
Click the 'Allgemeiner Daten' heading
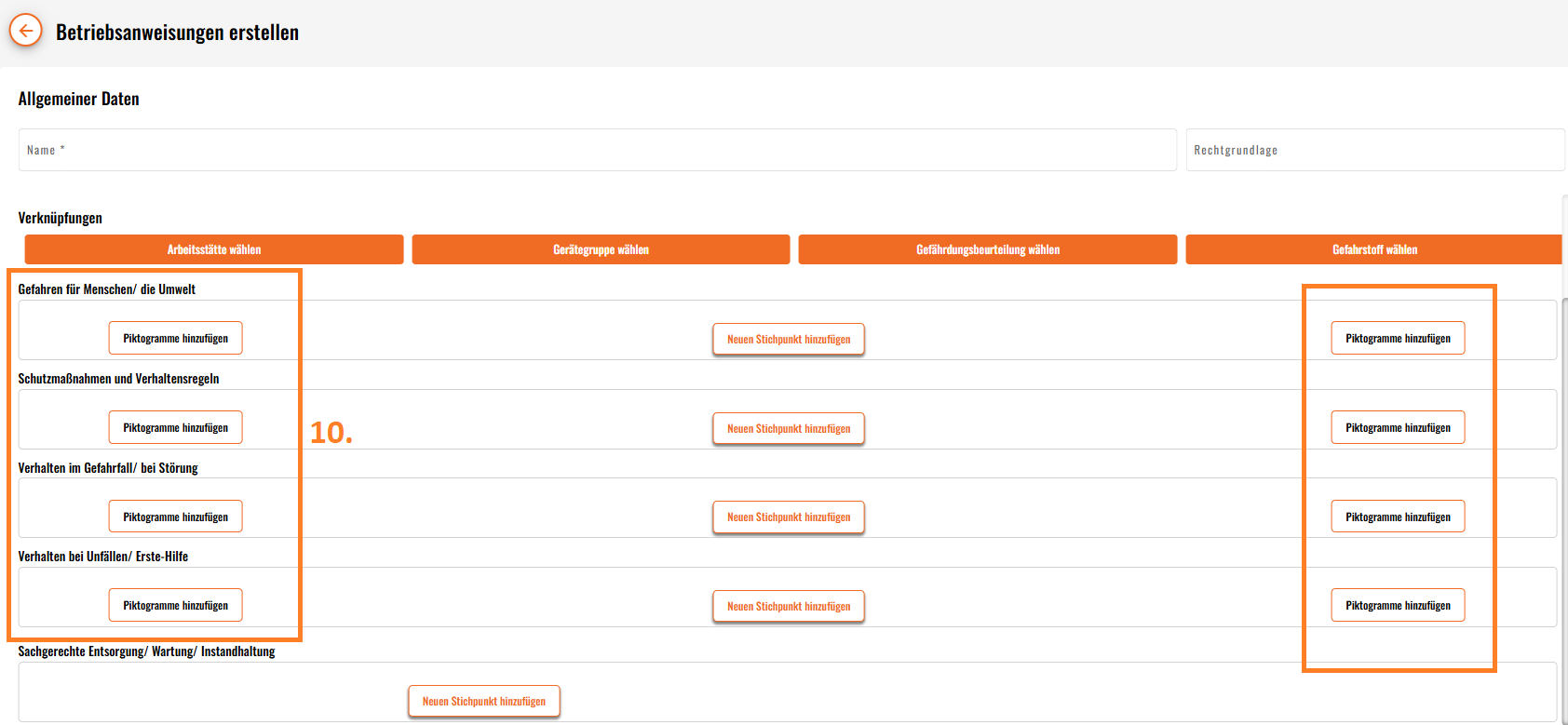[79, 99]
